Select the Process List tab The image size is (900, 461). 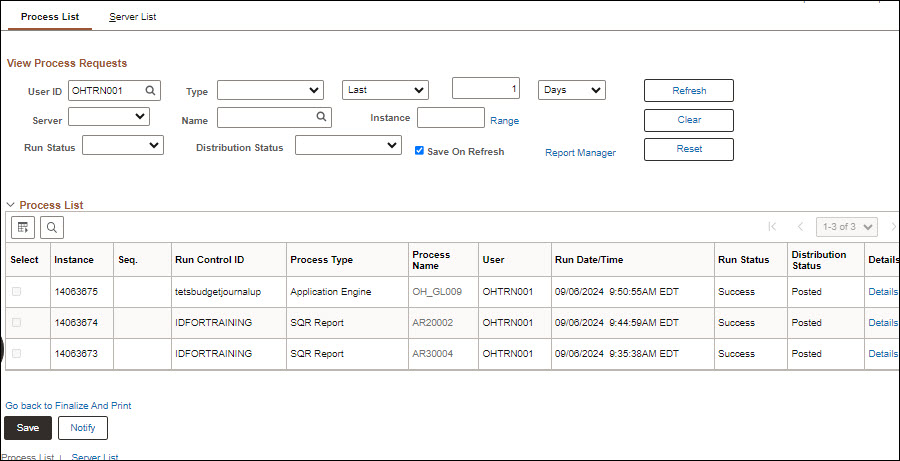point(50,17)
